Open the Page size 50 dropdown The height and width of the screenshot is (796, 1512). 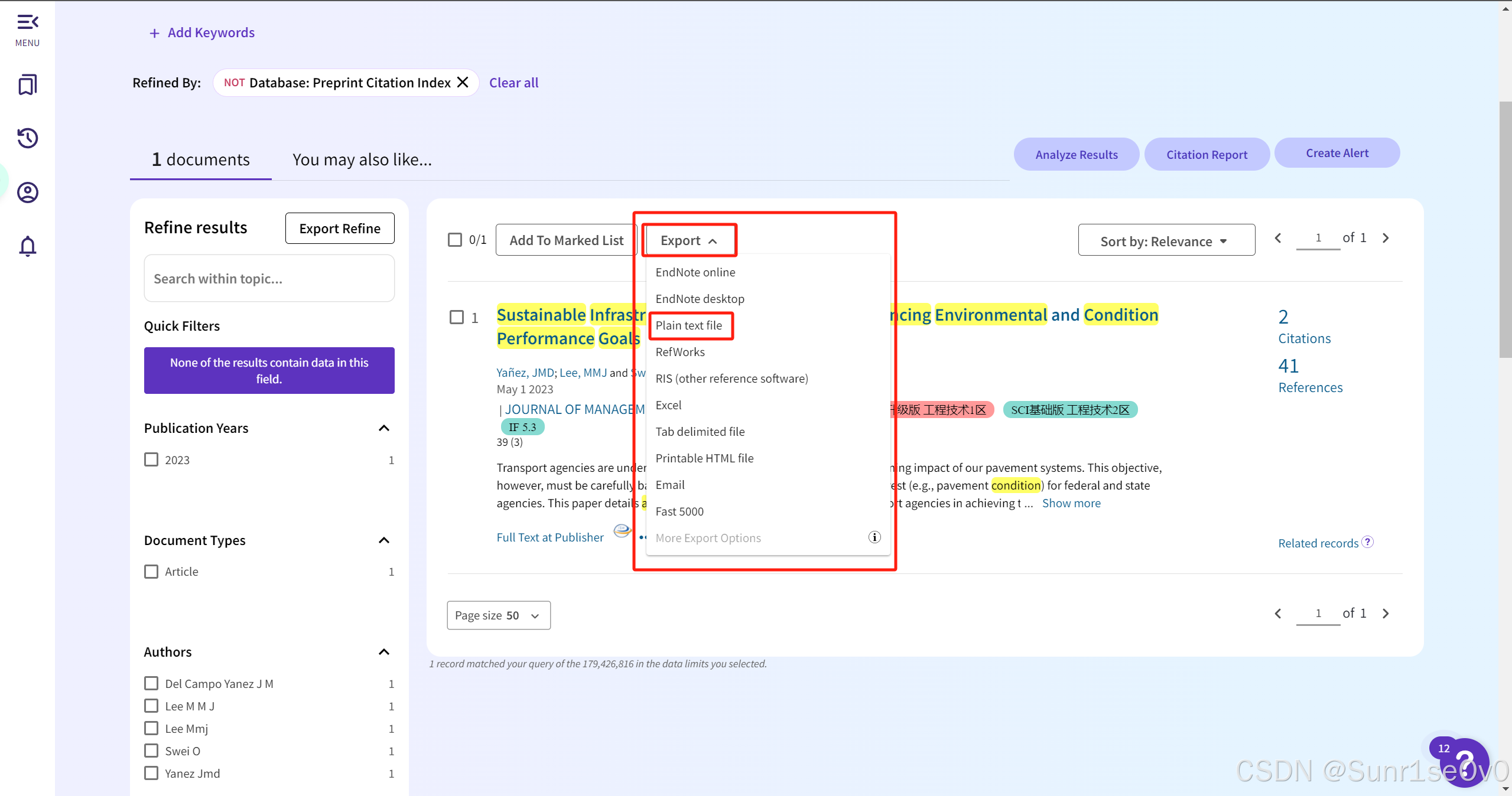coord(498,615)
